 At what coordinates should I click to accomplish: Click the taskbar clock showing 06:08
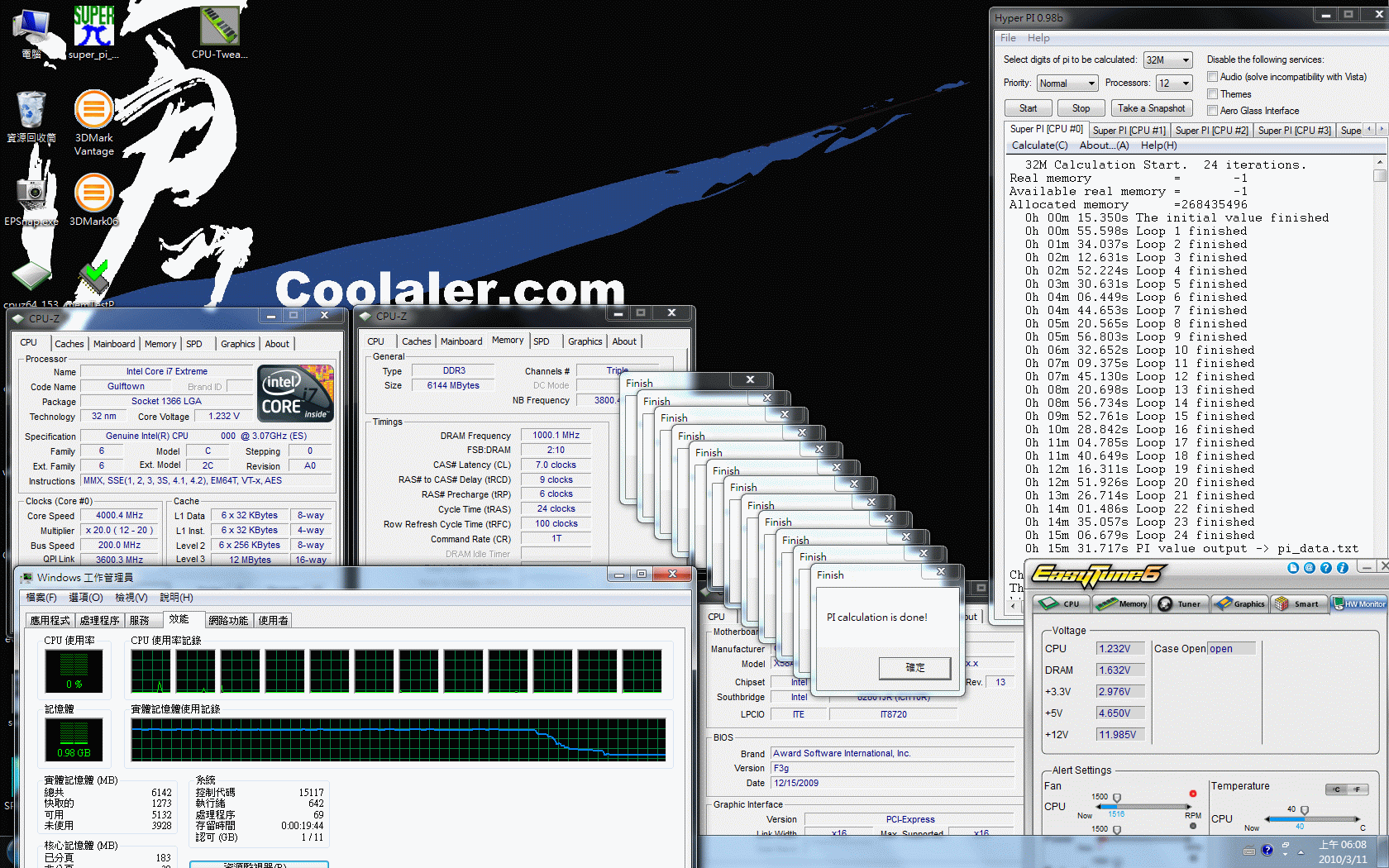pos(1342,851)
